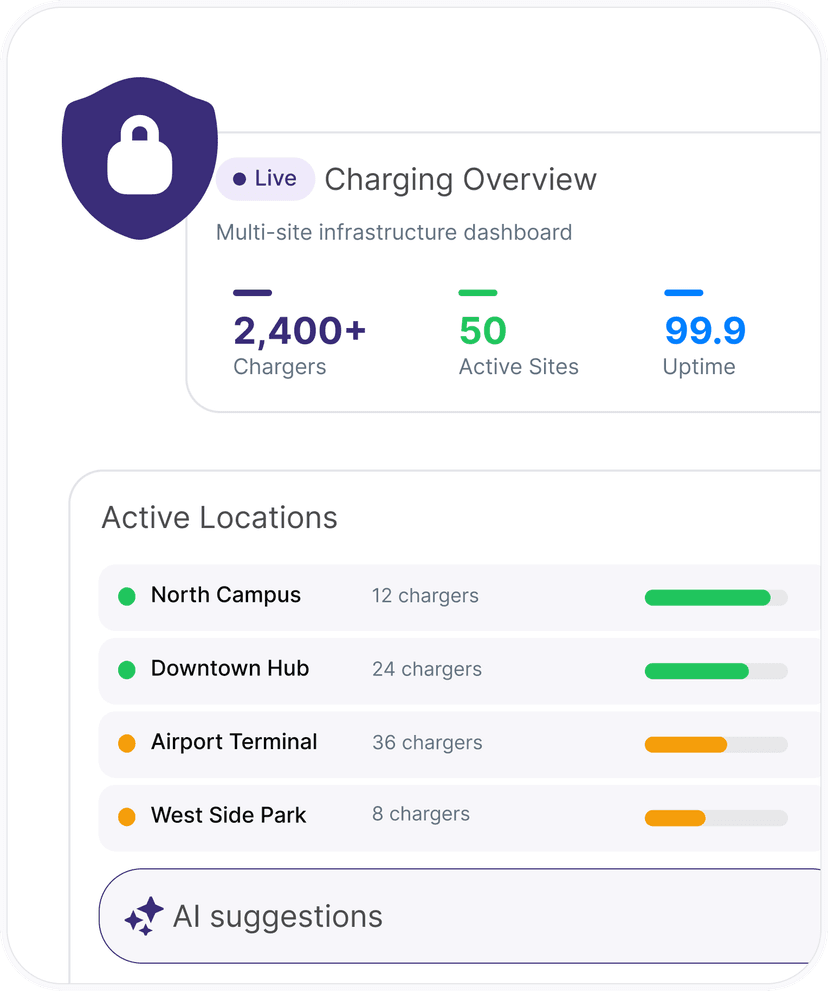Open the AI suggestions bar
This screenshot has width=828, height=991.
pyautogui.click(x=460, y=916)
